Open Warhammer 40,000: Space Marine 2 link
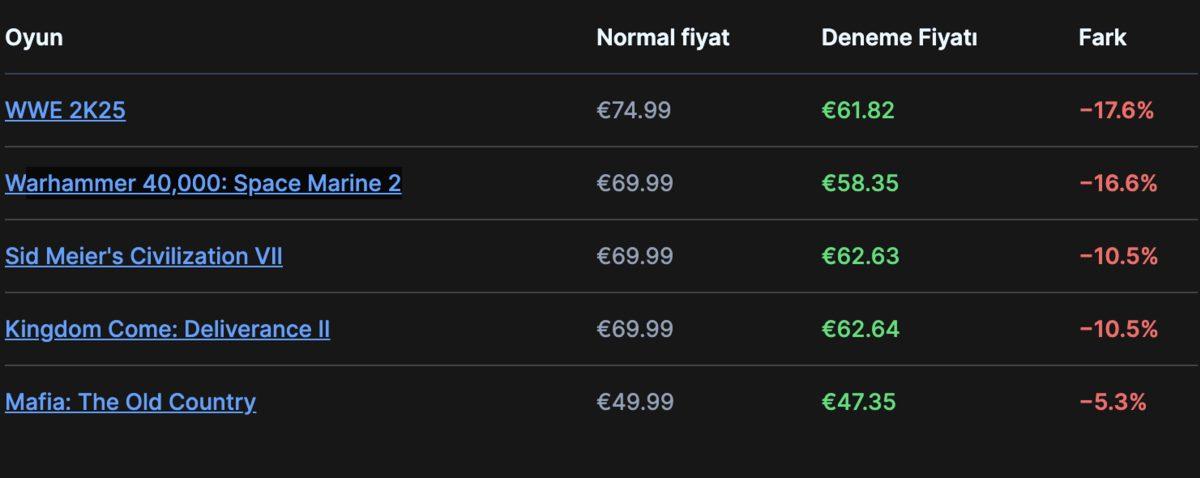 tap(203, 183)
